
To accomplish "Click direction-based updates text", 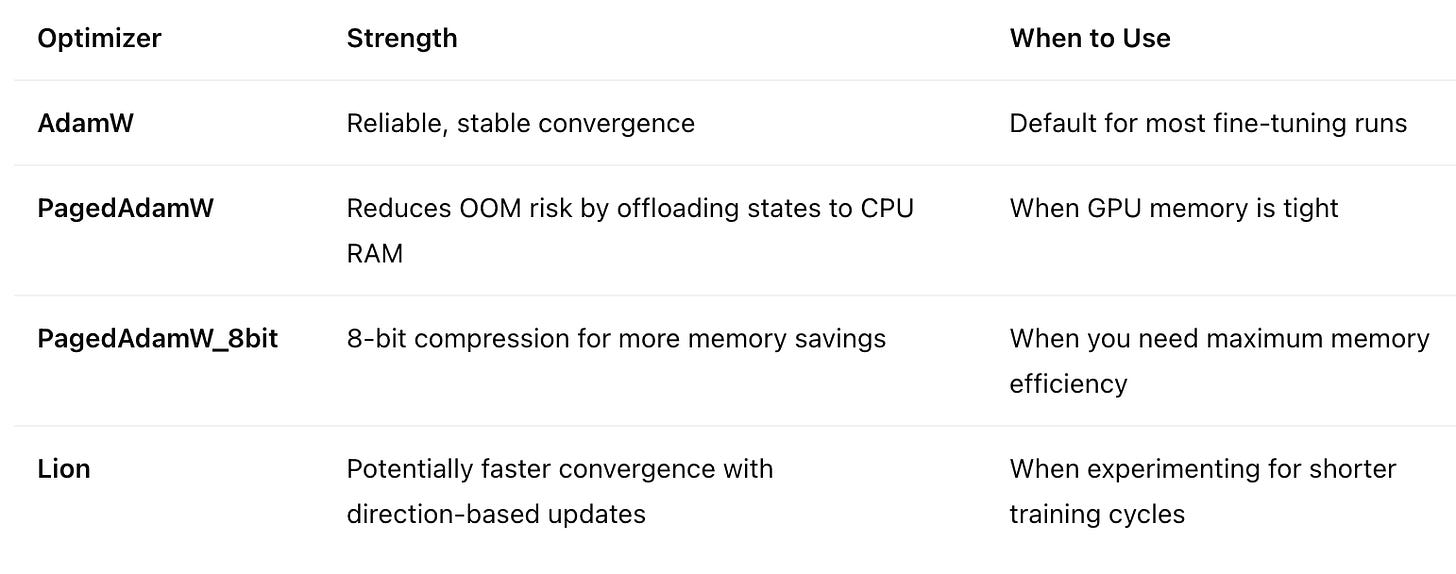I will tap(496, 514).
